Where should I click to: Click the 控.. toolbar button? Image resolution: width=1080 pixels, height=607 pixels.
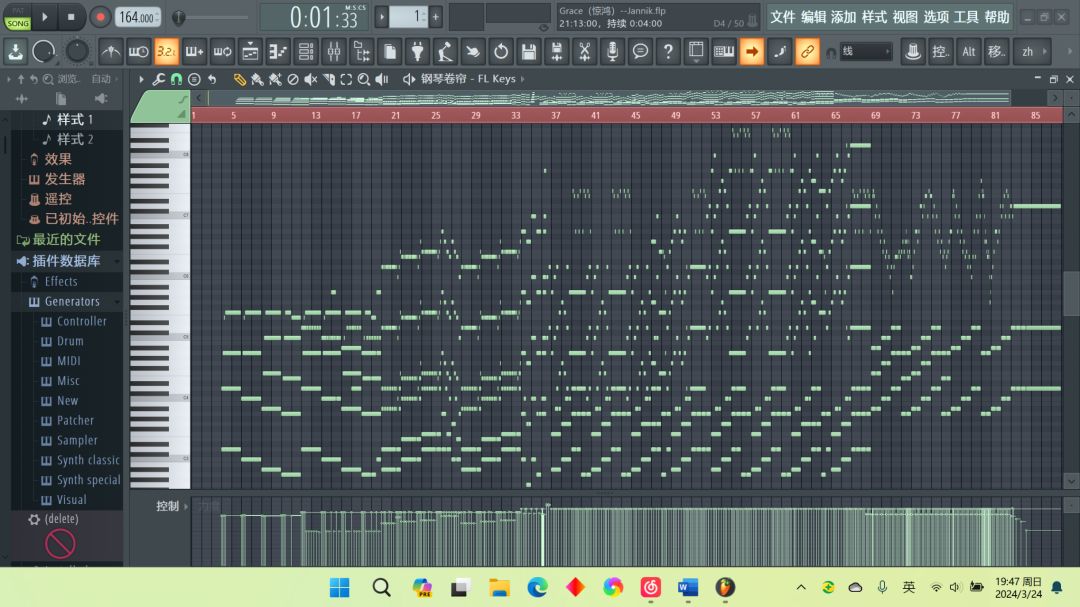pyautogui.click(x=940, y=51)
